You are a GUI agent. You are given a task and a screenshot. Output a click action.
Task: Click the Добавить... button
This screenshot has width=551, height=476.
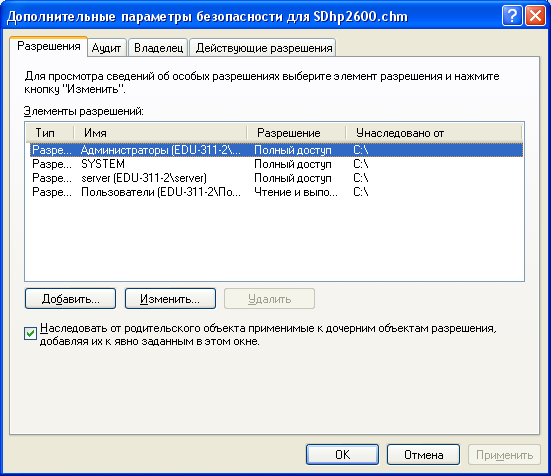click(70, 299)
